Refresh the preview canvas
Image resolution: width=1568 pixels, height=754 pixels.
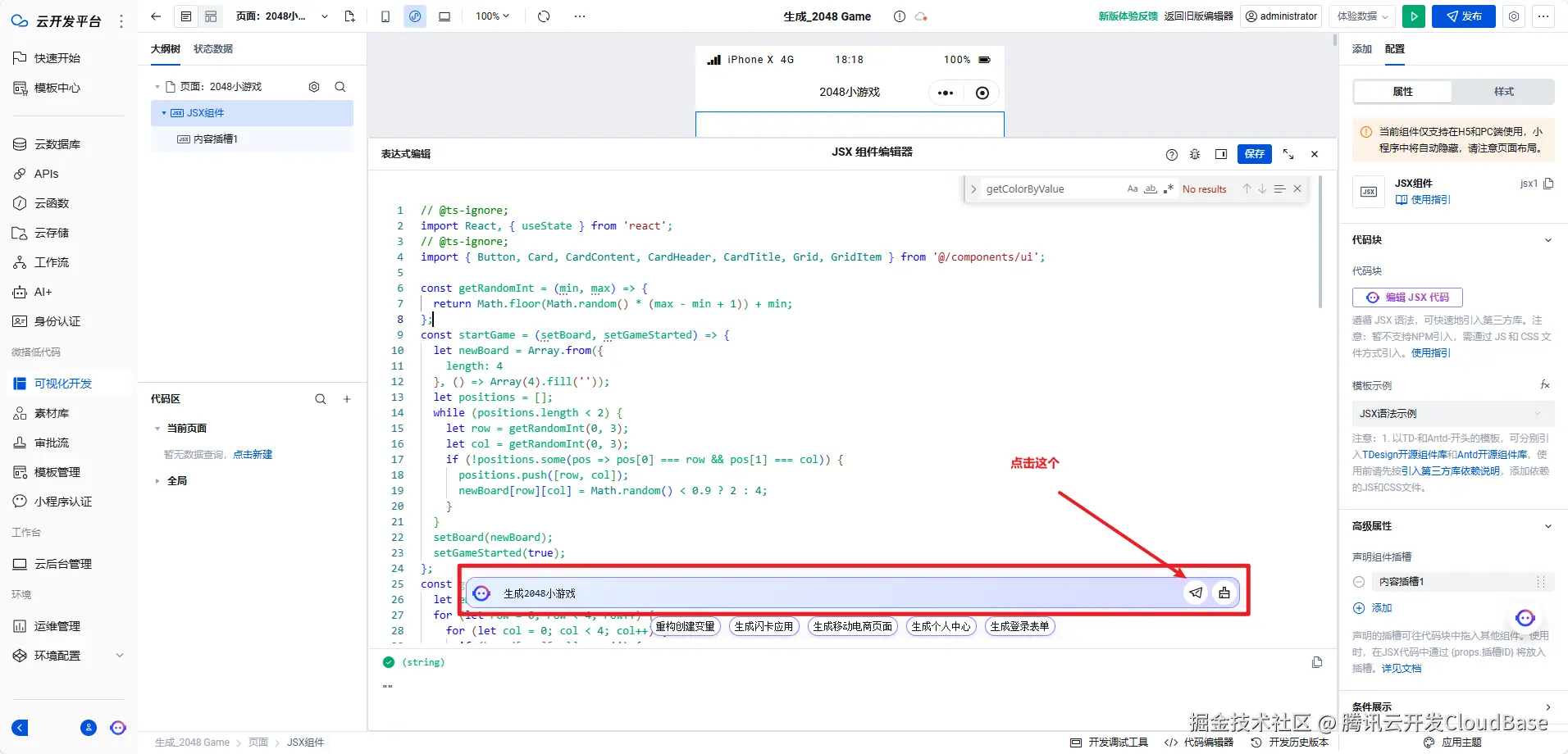(544, 16)
